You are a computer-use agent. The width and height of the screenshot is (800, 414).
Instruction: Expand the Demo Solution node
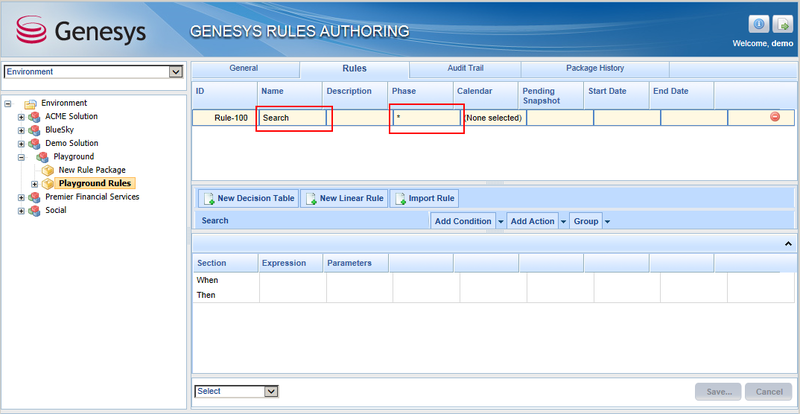tap(21, 143)
